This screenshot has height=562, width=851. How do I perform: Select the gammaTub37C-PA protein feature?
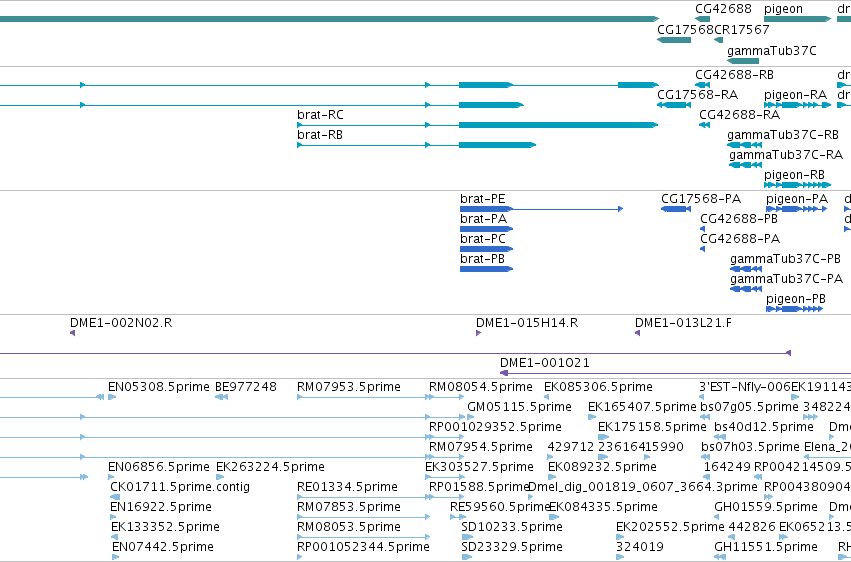[x=746, y=289]
